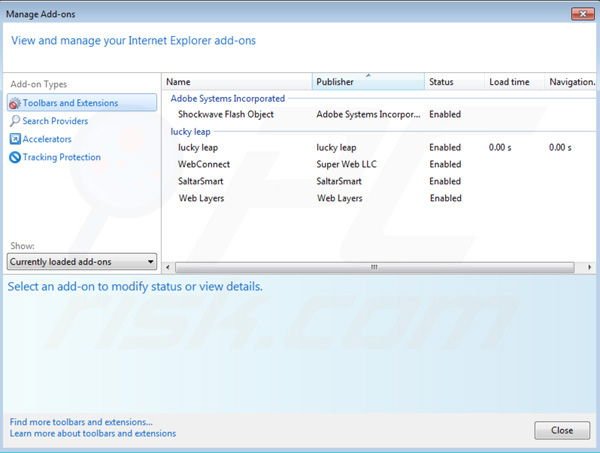Image resolution: width=600 pixels, height=453 pixels.
Task: Collapse the Adobe Systems Incorporated group
Action: tap(228, 98)
